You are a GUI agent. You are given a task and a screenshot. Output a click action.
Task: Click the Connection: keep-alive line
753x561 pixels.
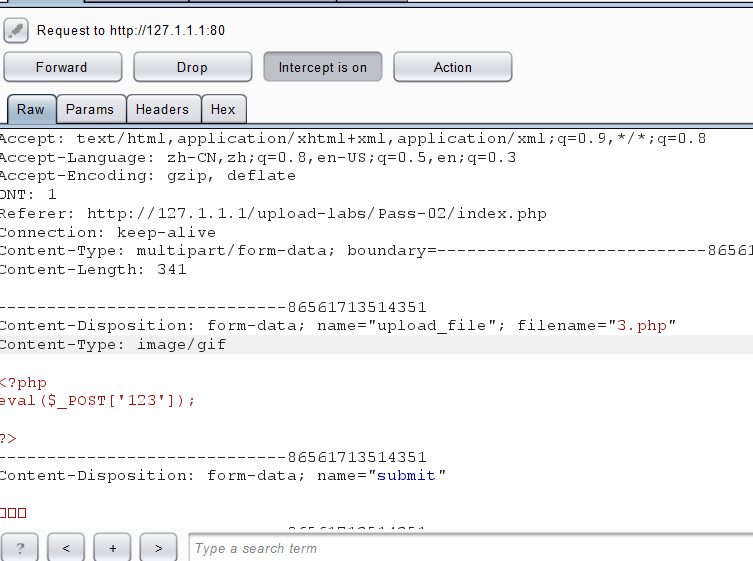tap(108, 232)
